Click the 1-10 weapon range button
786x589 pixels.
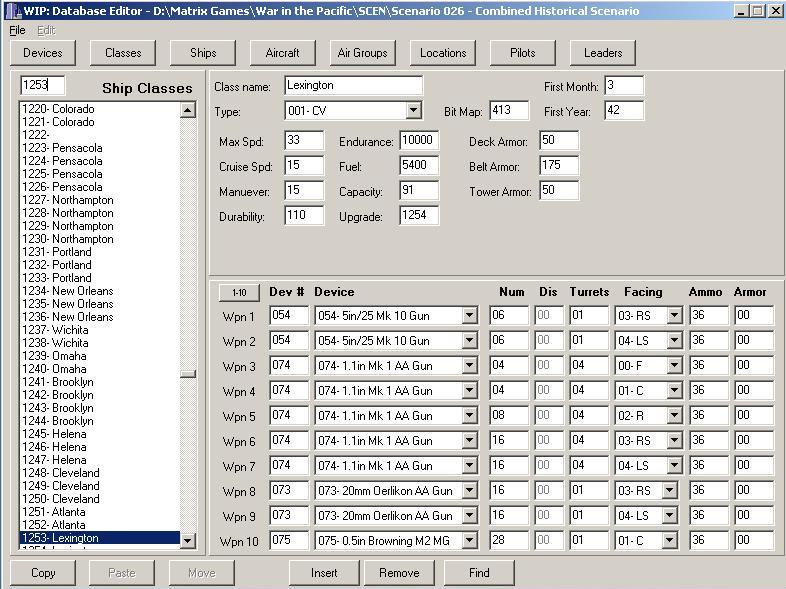point(239,293)
